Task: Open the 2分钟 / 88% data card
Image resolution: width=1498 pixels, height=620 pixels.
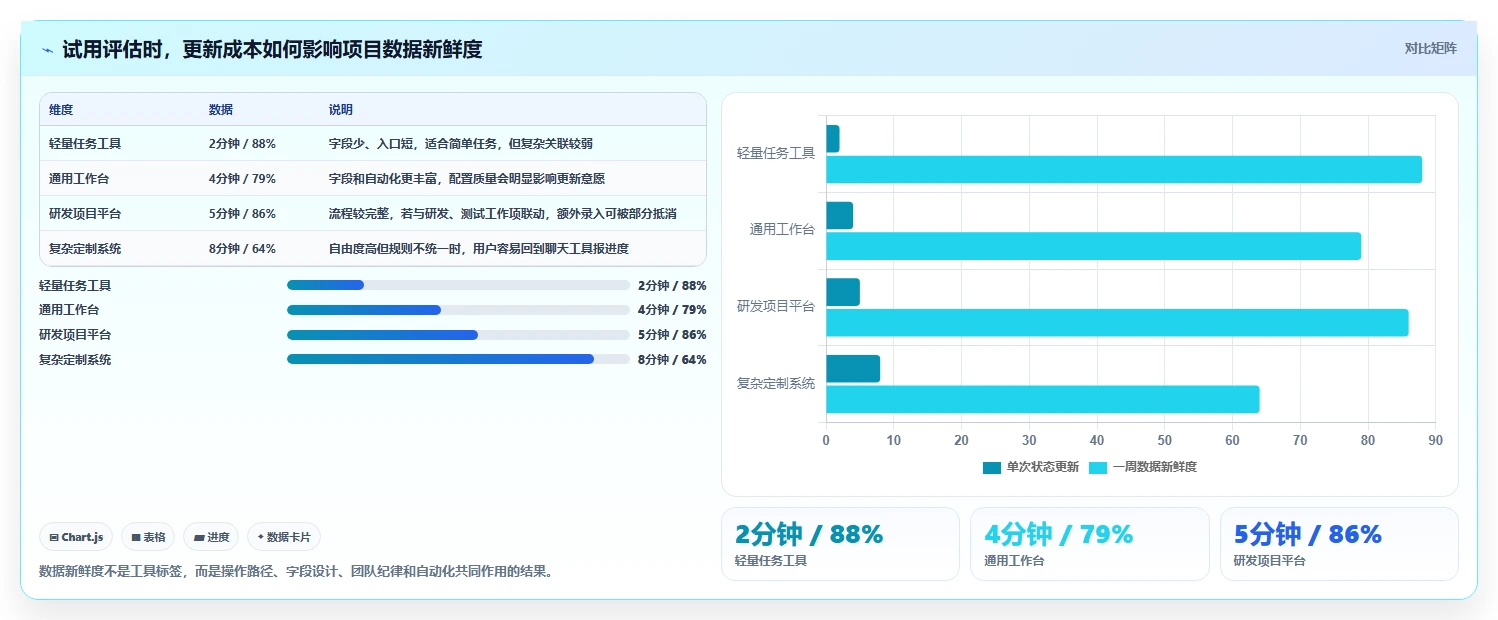Action: [840, 544]
